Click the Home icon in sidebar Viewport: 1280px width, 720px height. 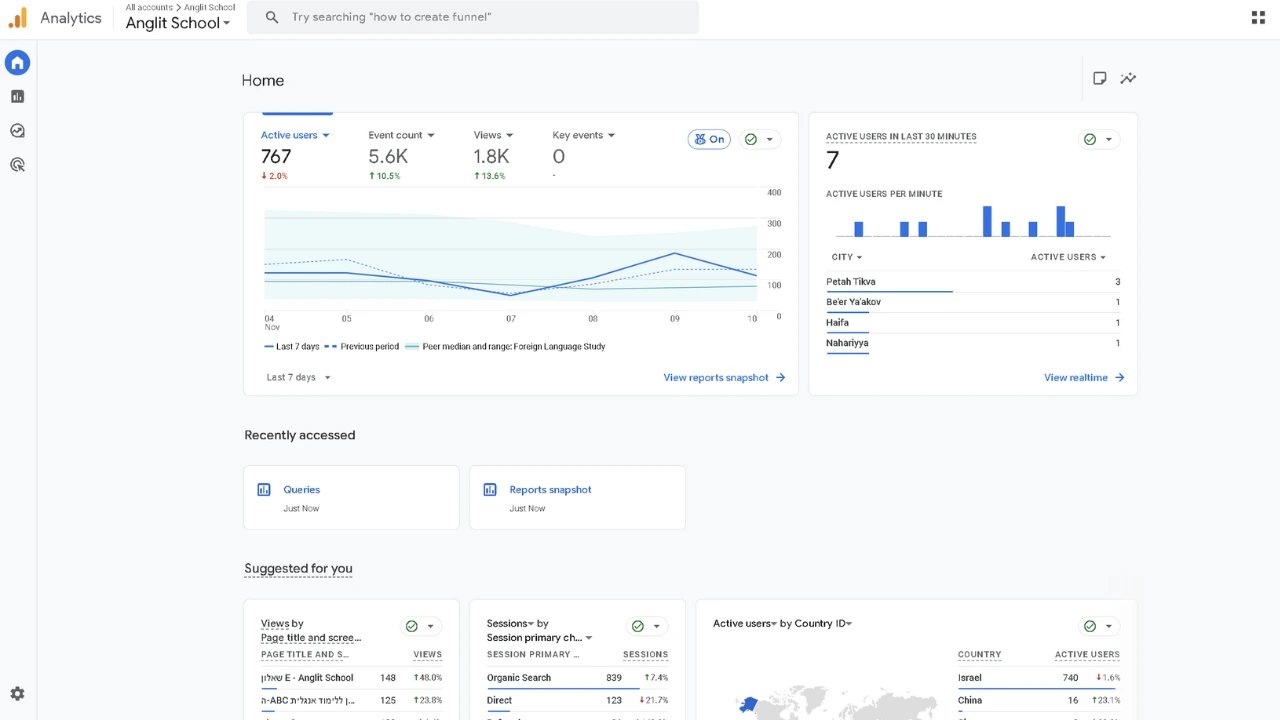click(17, 63)
